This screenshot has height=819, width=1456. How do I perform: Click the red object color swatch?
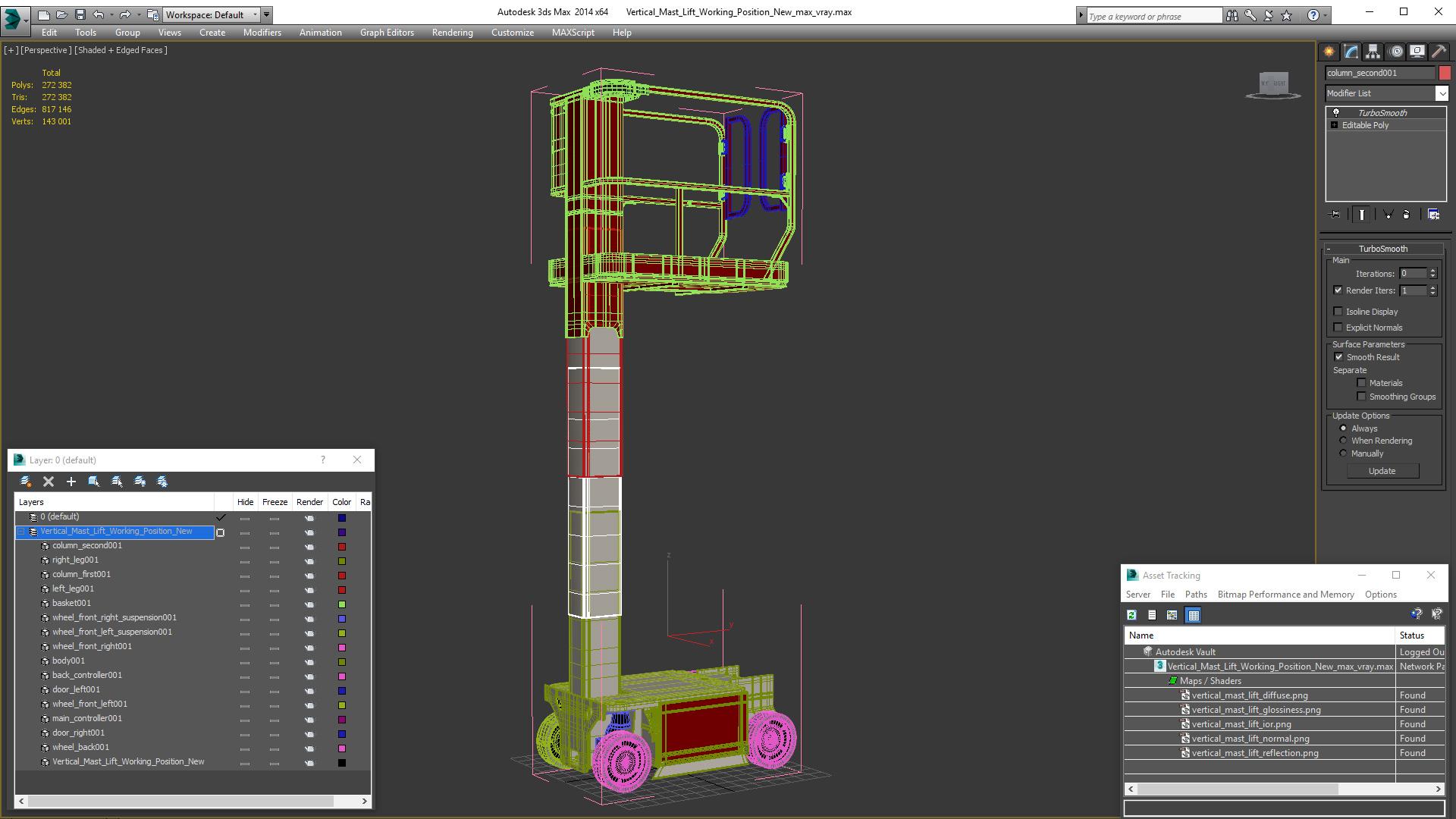(x=1445, y=73)
